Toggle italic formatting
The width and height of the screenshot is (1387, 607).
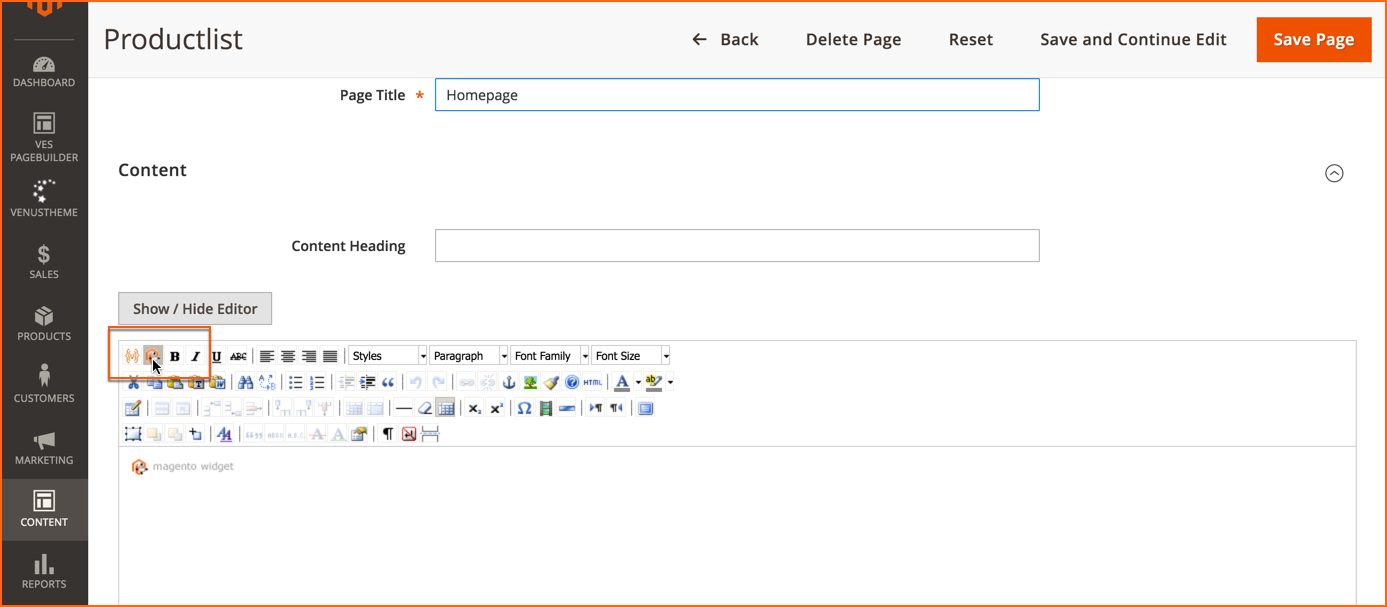tap(196, 356)
